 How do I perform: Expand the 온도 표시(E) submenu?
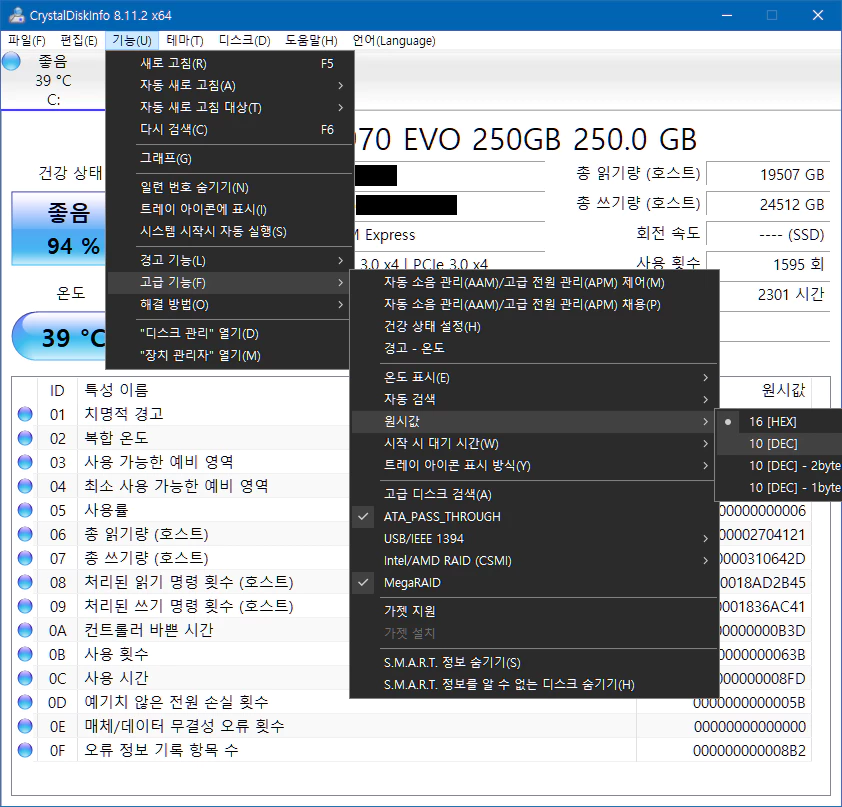tap(534, 377)
